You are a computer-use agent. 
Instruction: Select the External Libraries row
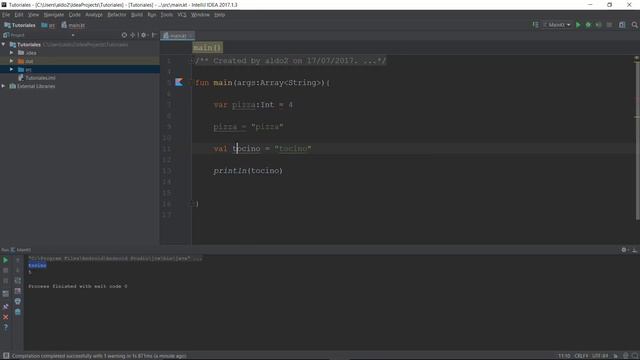[80, 86]
